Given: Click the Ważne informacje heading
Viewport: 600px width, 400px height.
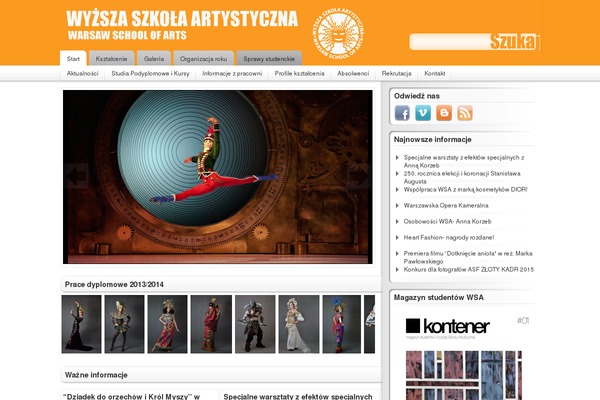Looking at the screenshot, I should click(x=96, y=375).
